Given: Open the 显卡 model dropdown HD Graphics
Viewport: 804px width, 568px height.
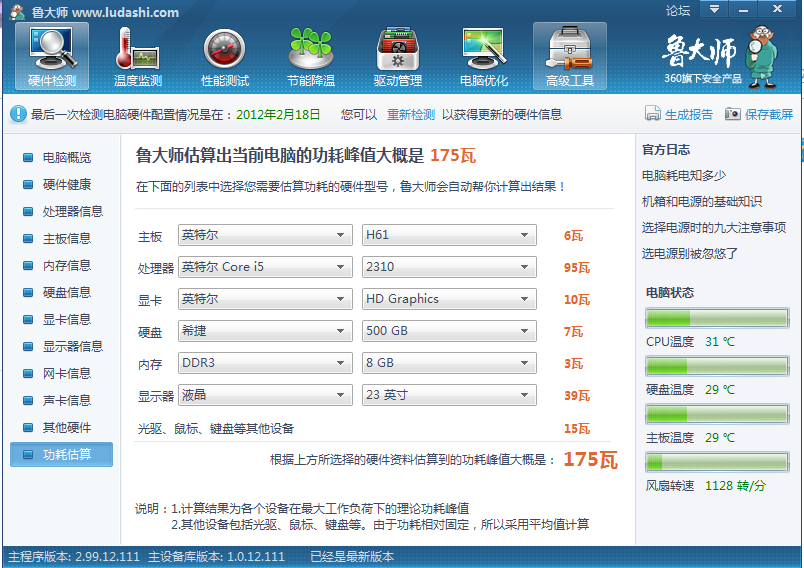Looking at the screenshot, I should point(449,299).
